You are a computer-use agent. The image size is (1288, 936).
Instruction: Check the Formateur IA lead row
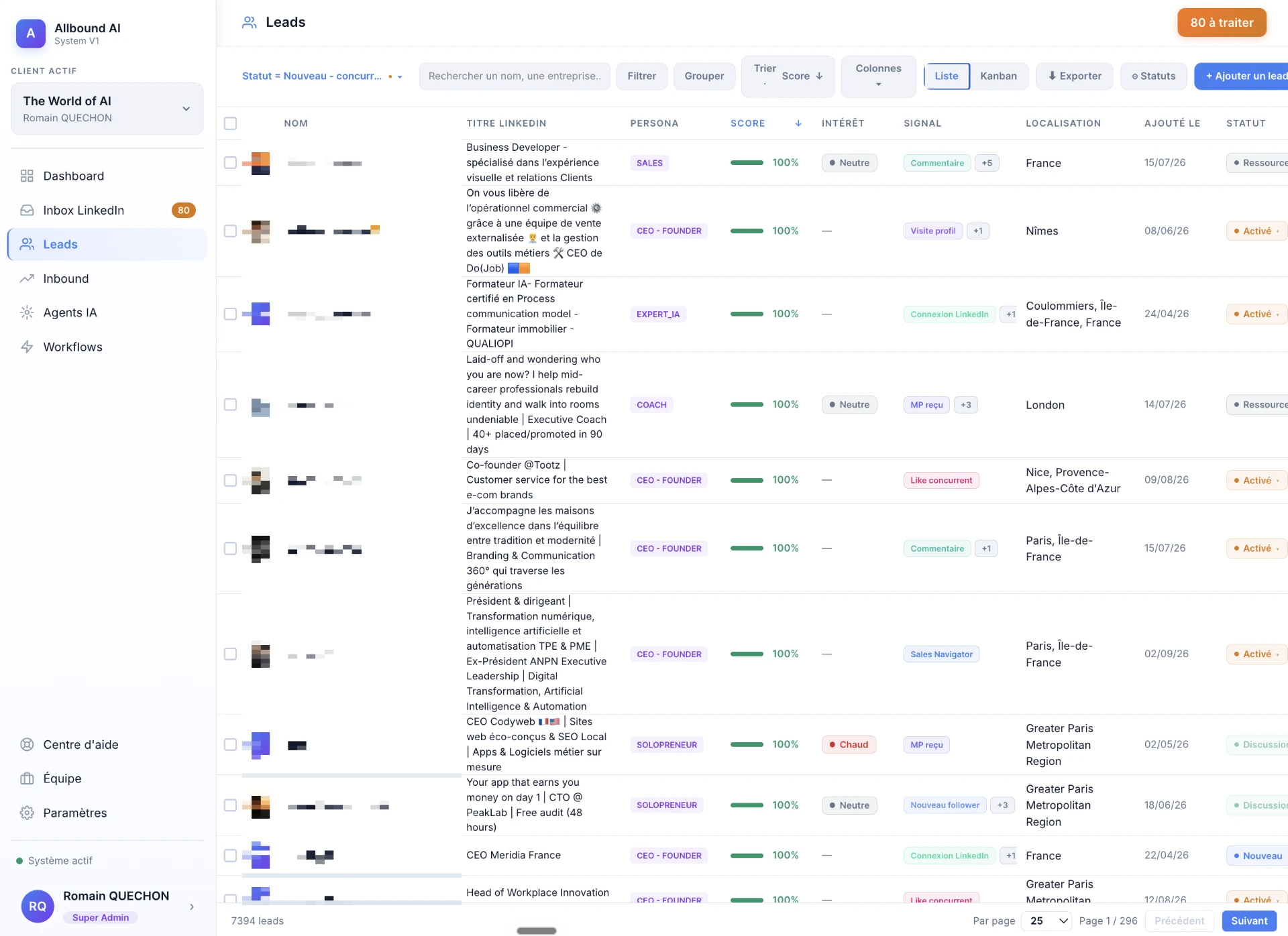(230, 314)
